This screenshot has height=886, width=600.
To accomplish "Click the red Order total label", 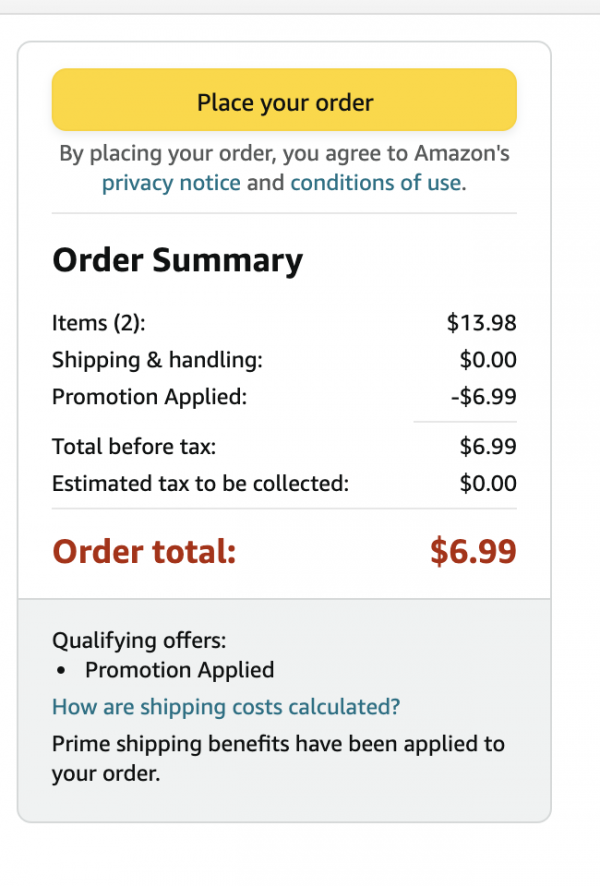I will pos(144,551).
